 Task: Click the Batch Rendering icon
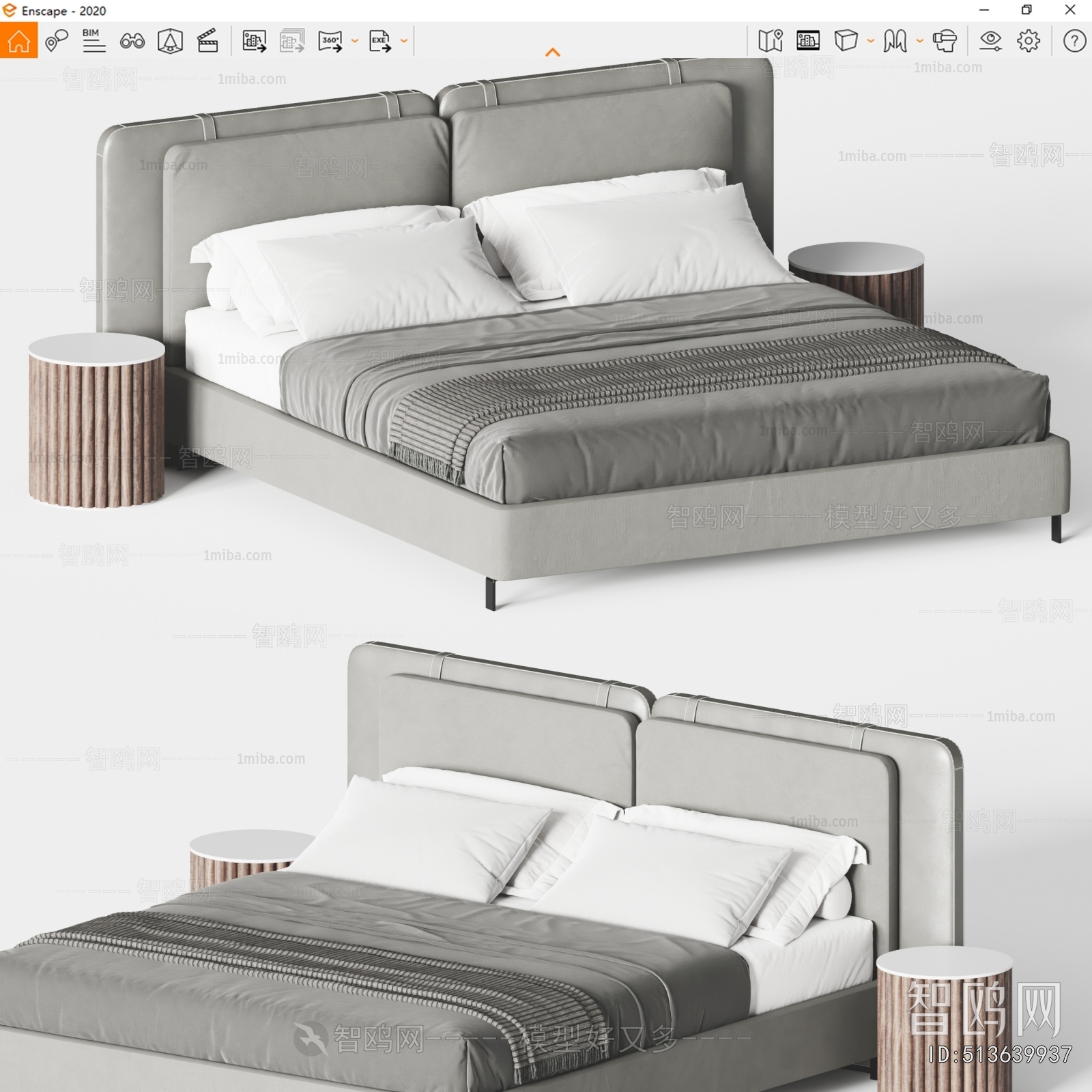click(x=292, y=41)
